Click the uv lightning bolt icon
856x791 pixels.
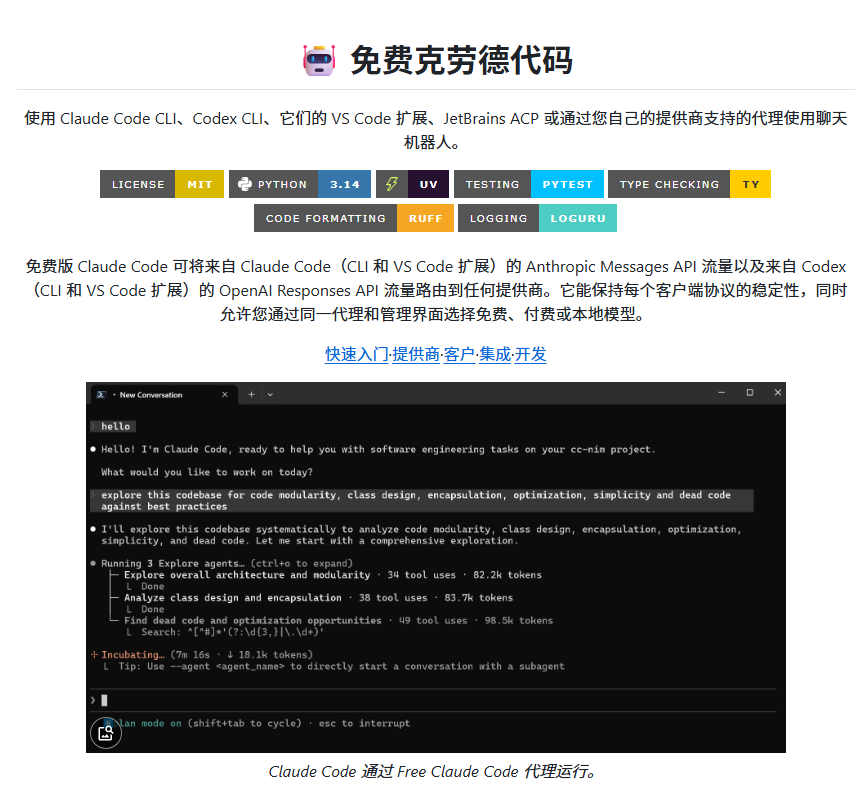[392, 184]
